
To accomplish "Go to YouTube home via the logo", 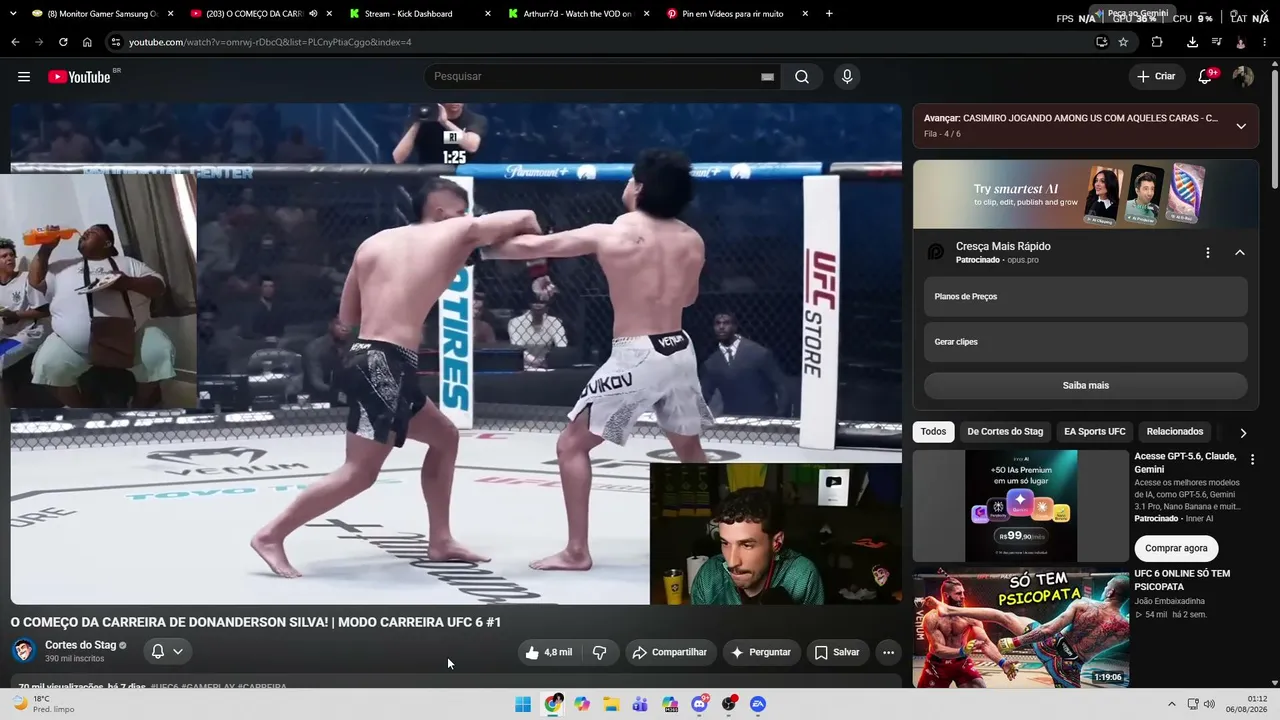I will (79, 77).
